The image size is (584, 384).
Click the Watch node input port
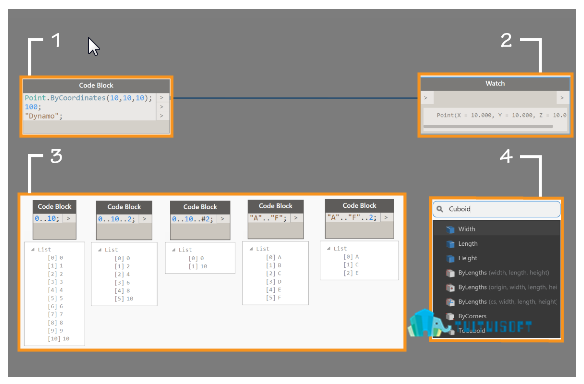pos(426,98)
